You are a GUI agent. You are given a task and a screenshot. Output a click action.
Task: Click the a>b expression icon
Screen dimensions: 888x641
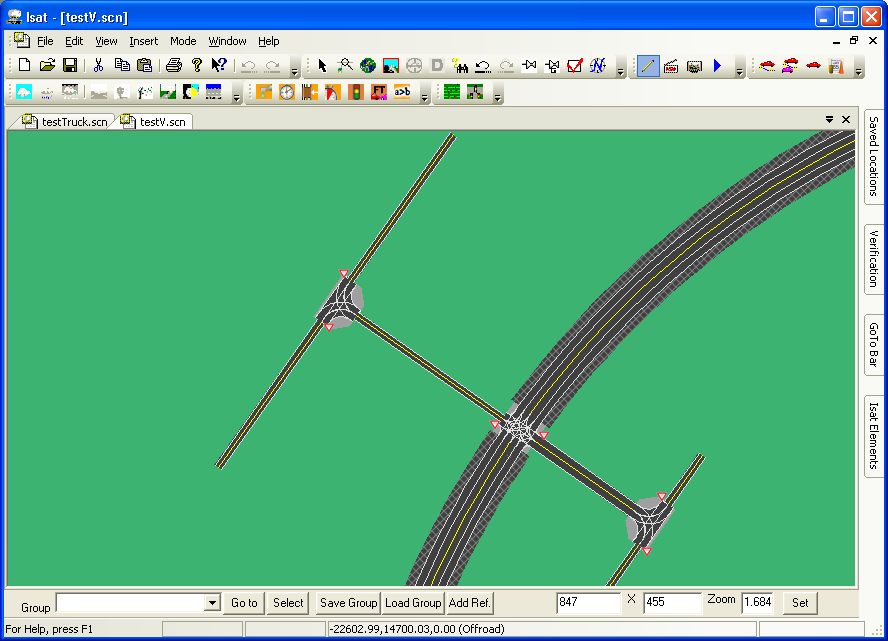pos(402,92)
